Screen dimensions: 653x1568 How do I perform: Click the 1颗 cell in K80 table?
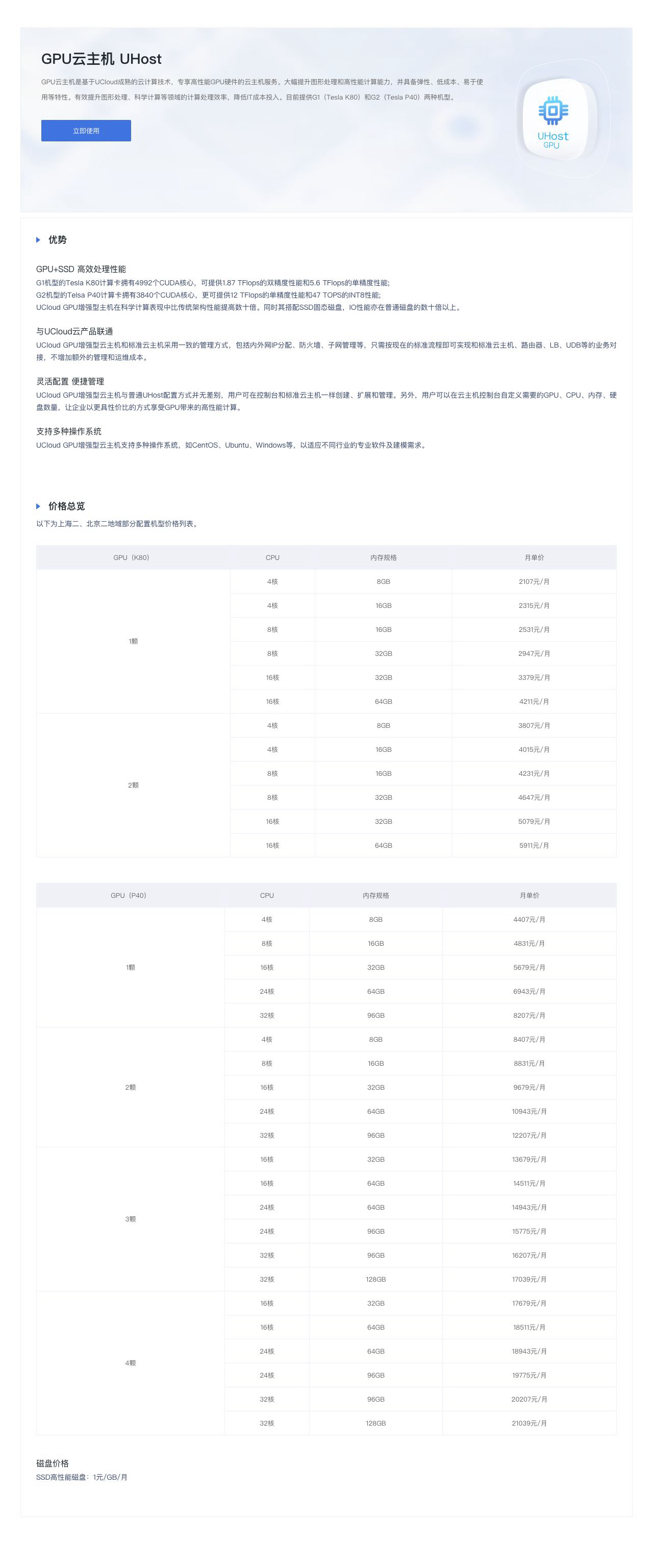click(x=133, y=642)
